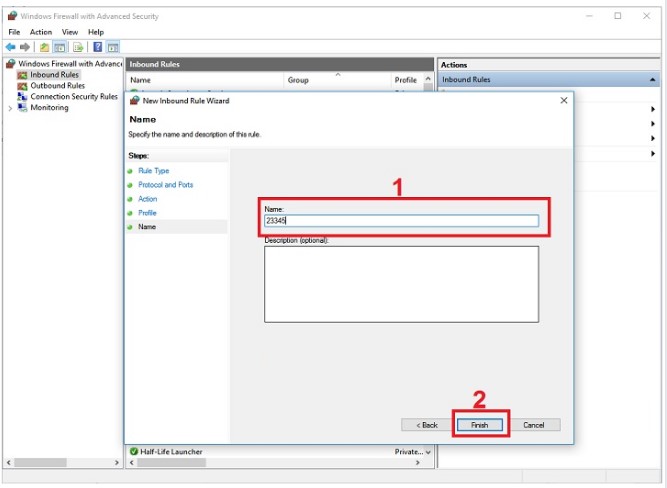Viewport: 667px width, 488px height.
Task: Click the Show/Hide Console Tree toolbar icon
Action: tap(60, 47)
